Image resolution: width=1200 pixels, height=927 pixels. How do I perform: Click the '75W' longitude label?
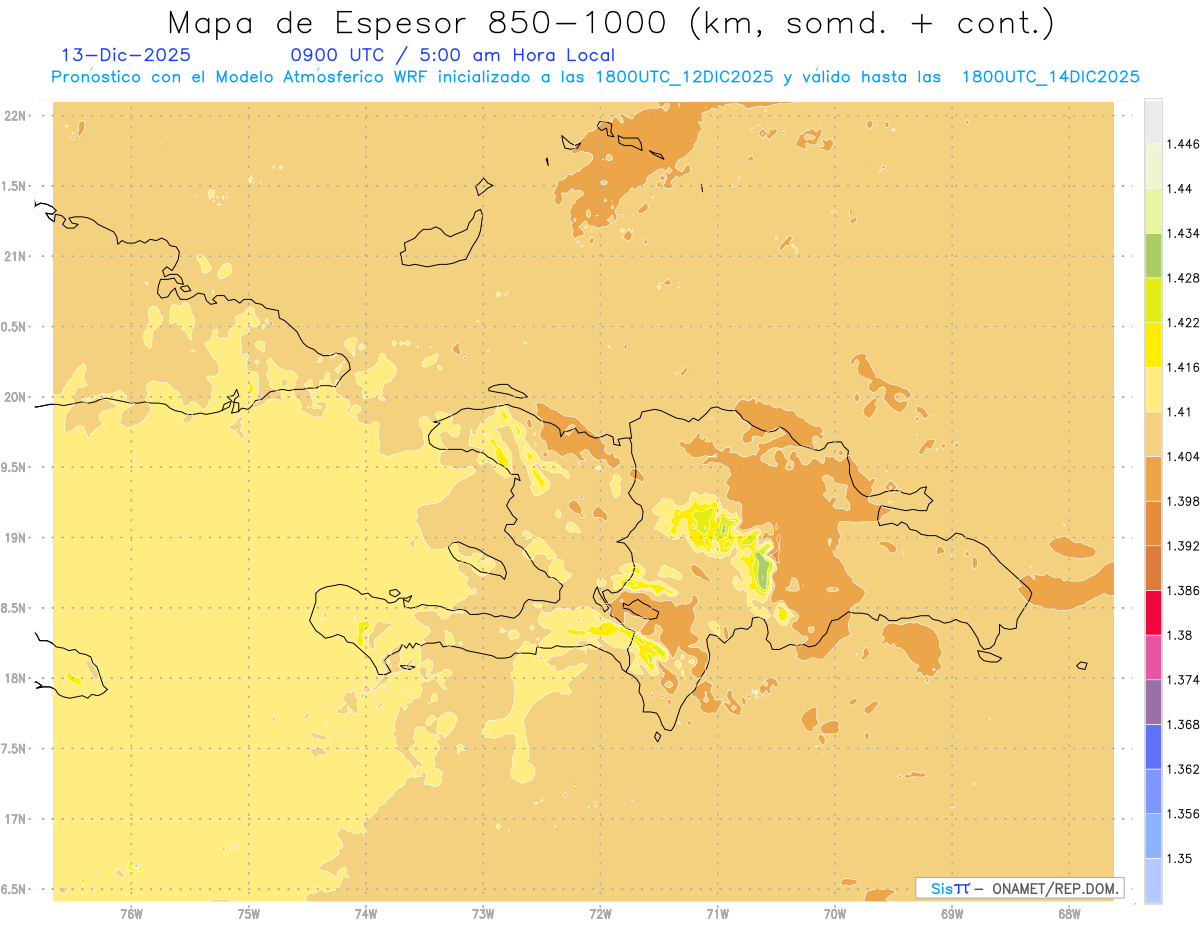[x=249, y=913]
